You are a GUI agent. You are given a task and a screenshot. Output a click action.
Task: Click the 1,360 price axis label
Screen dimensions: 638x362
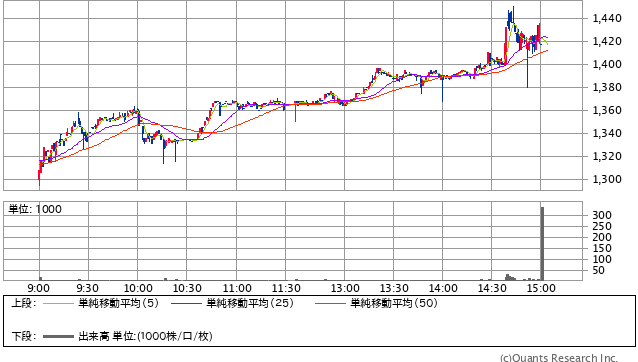click(x=607, y=110)
